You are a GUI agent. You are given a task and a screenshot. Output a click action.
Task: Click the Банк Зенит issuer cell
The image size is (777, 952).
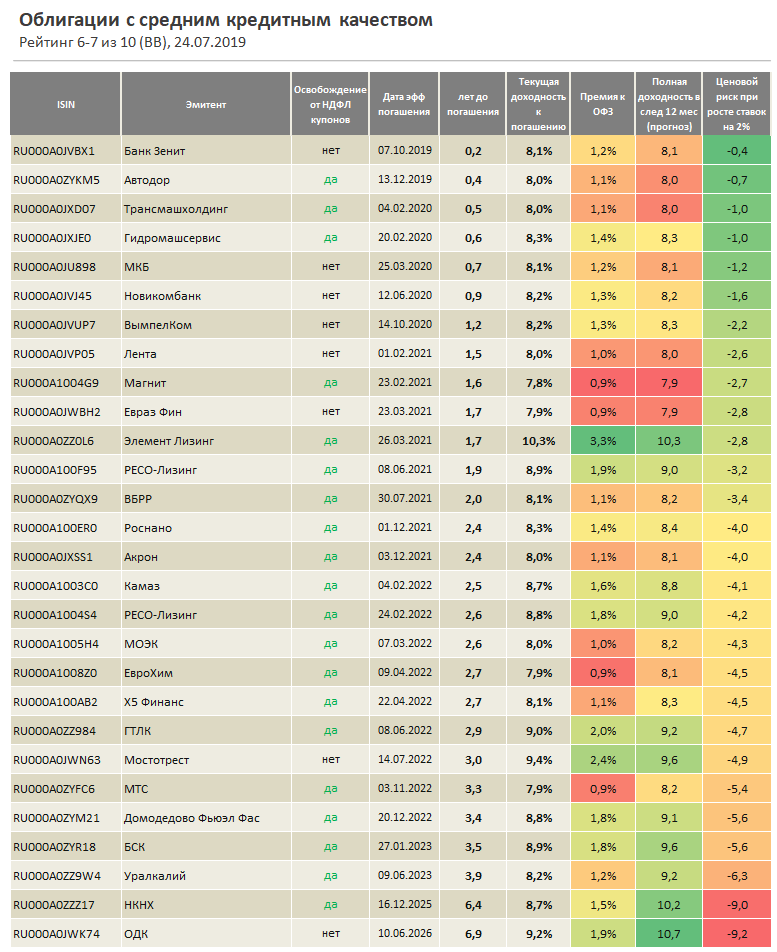pyautogui.click(x=154, y=151)
